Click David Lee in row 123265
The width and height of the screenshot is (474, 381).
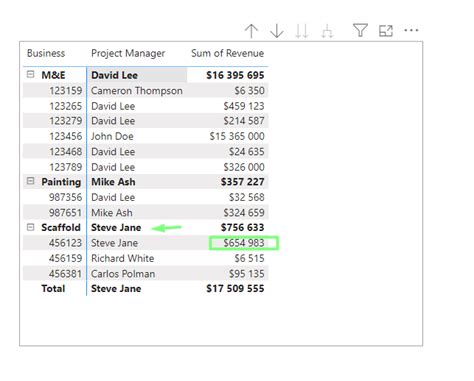tap(113, 106)
